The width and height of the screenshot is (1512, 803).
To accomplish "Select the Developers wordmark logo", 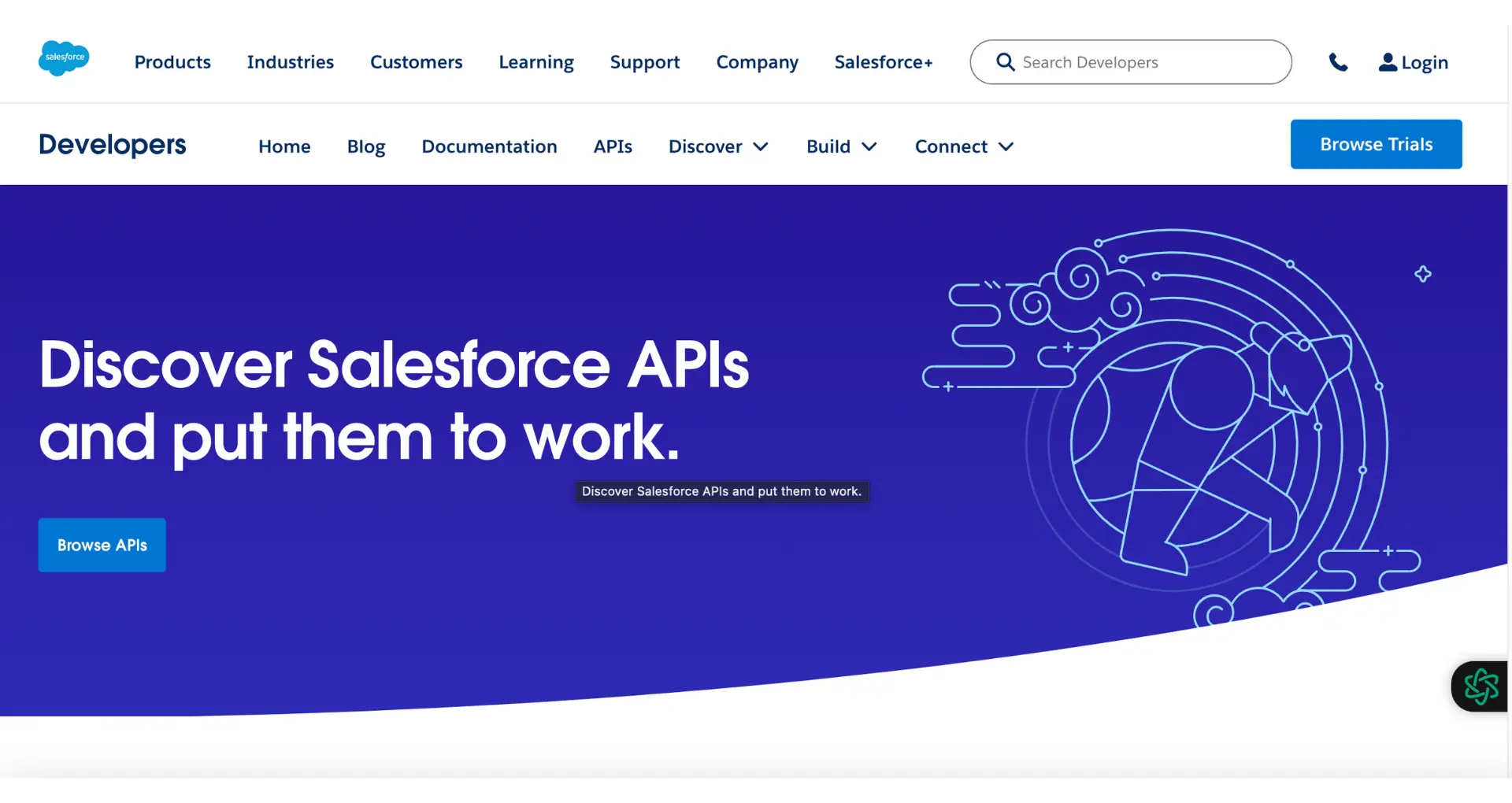I will [113, 144].
